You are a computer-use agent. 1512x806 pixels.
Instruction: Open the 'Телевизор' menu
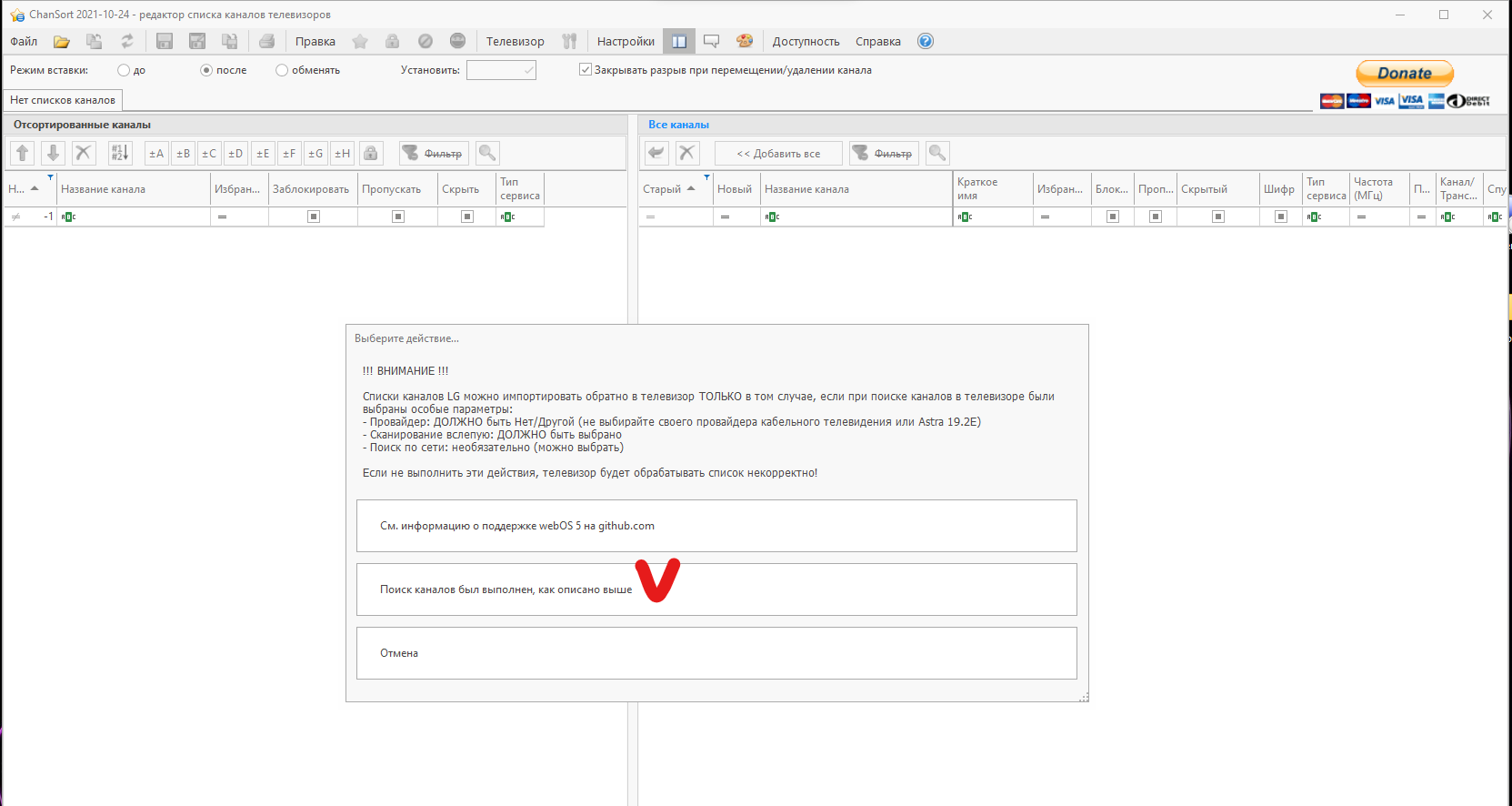tap(515, 42)
